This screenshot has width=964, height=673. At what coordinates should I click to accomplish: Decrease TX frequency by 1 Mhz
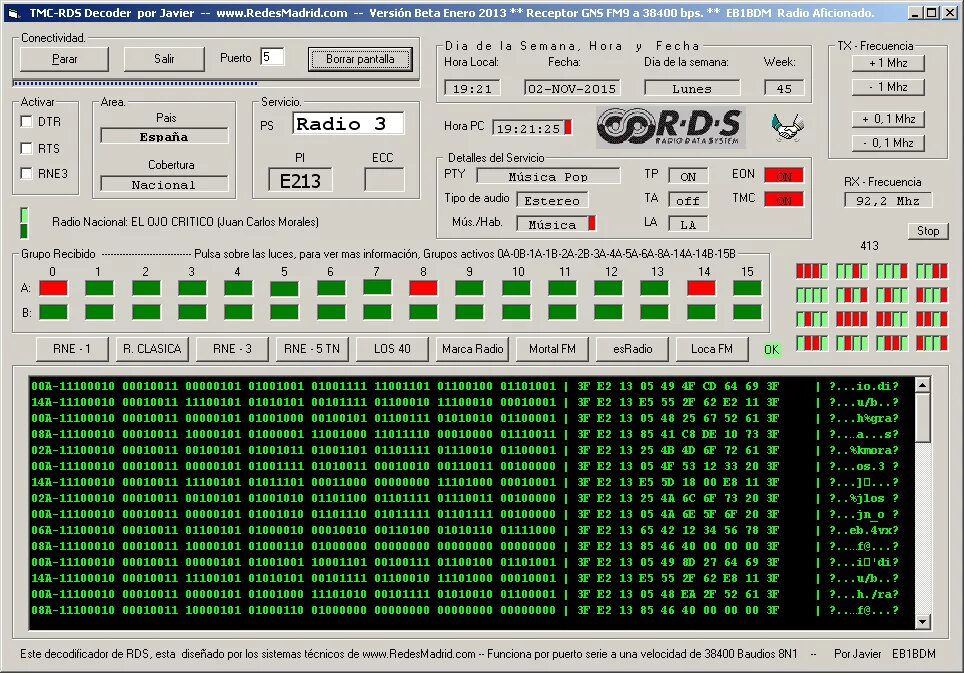[888, 87]
